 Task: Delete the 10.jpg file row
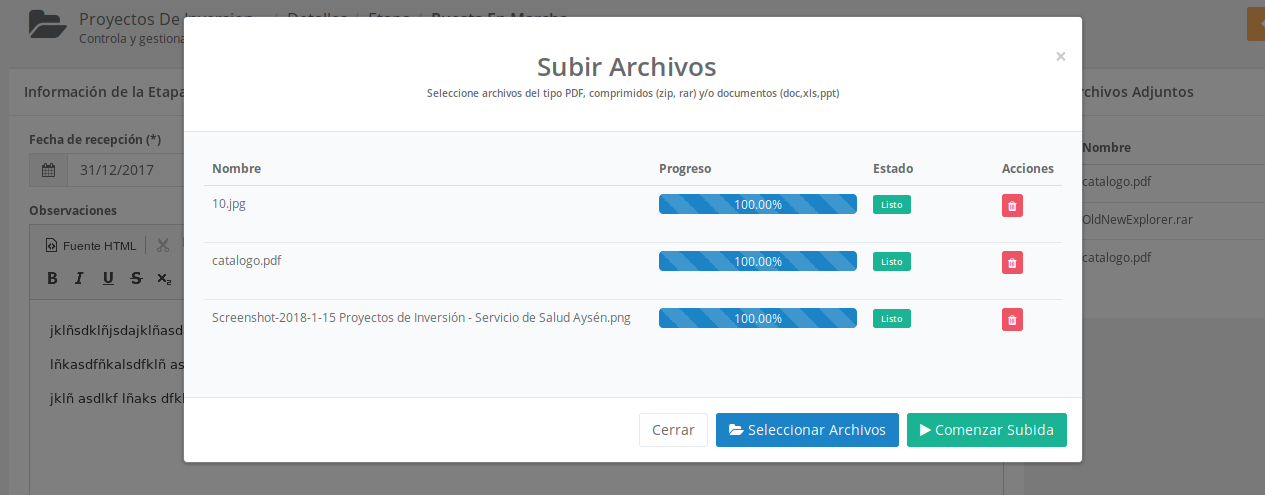[1012, 206]
